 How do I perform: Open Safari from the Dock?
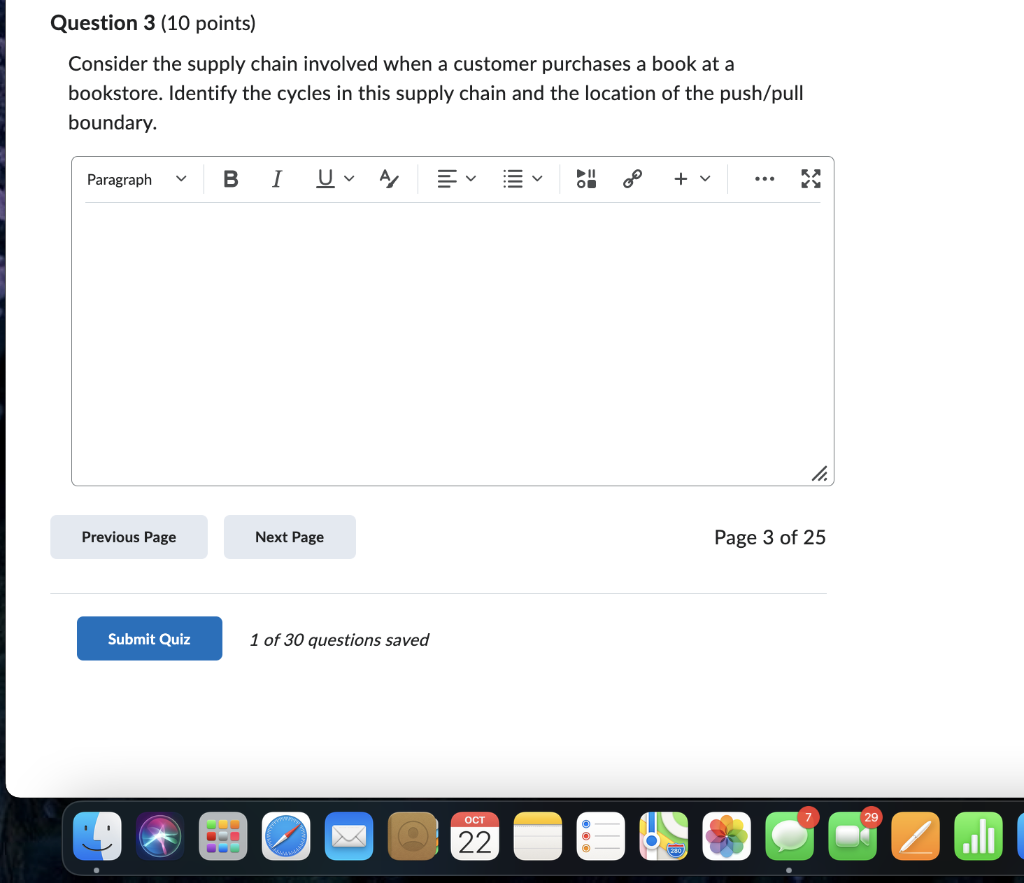286,837
